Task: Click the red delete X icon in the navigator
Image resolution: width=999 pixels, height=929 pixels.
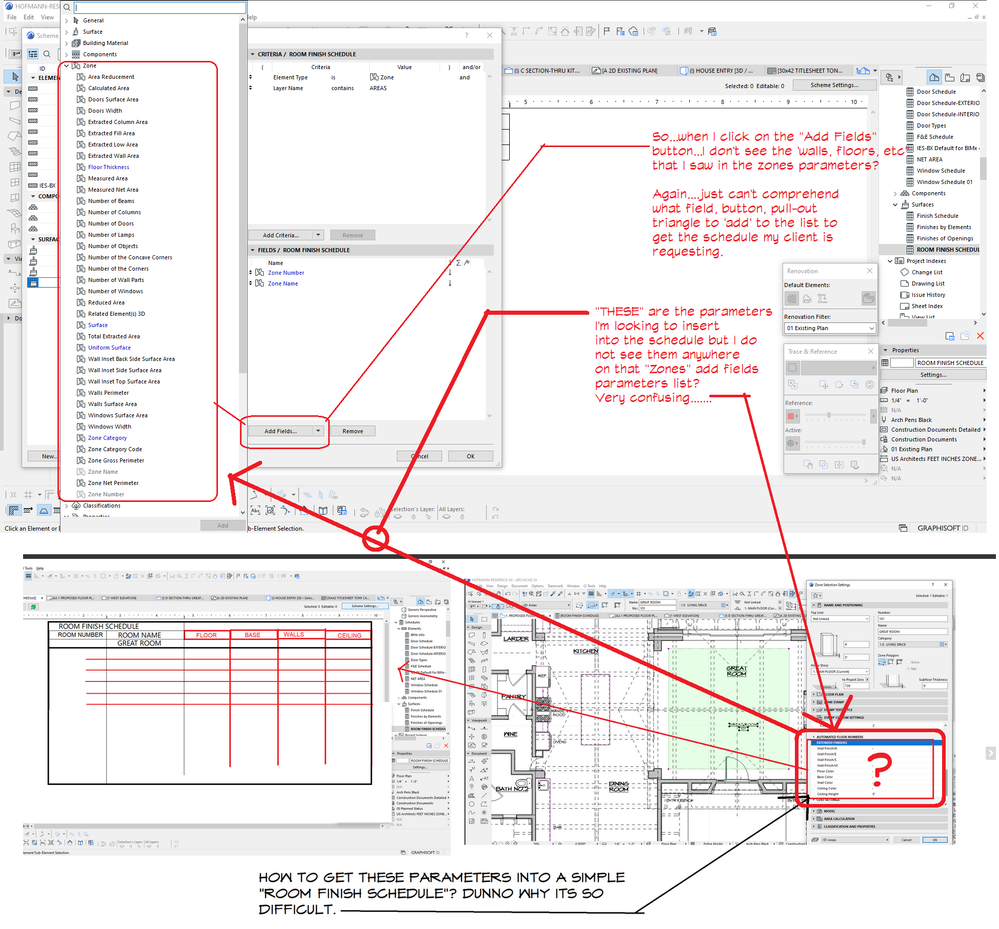Action: coord(981,336)
